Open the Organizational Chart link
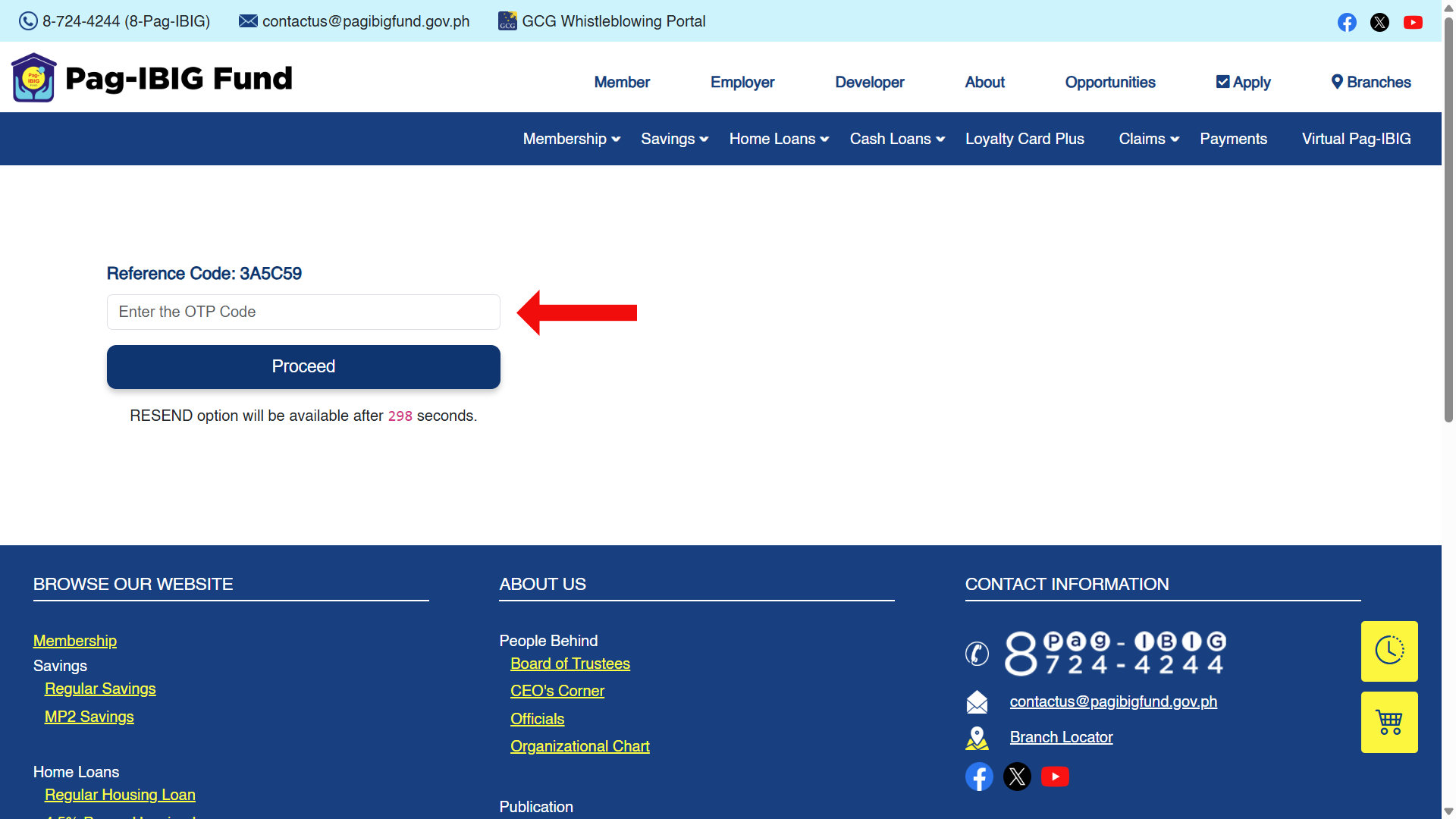Viewport: 1456px width, 819px height. [x=580, y=746]
